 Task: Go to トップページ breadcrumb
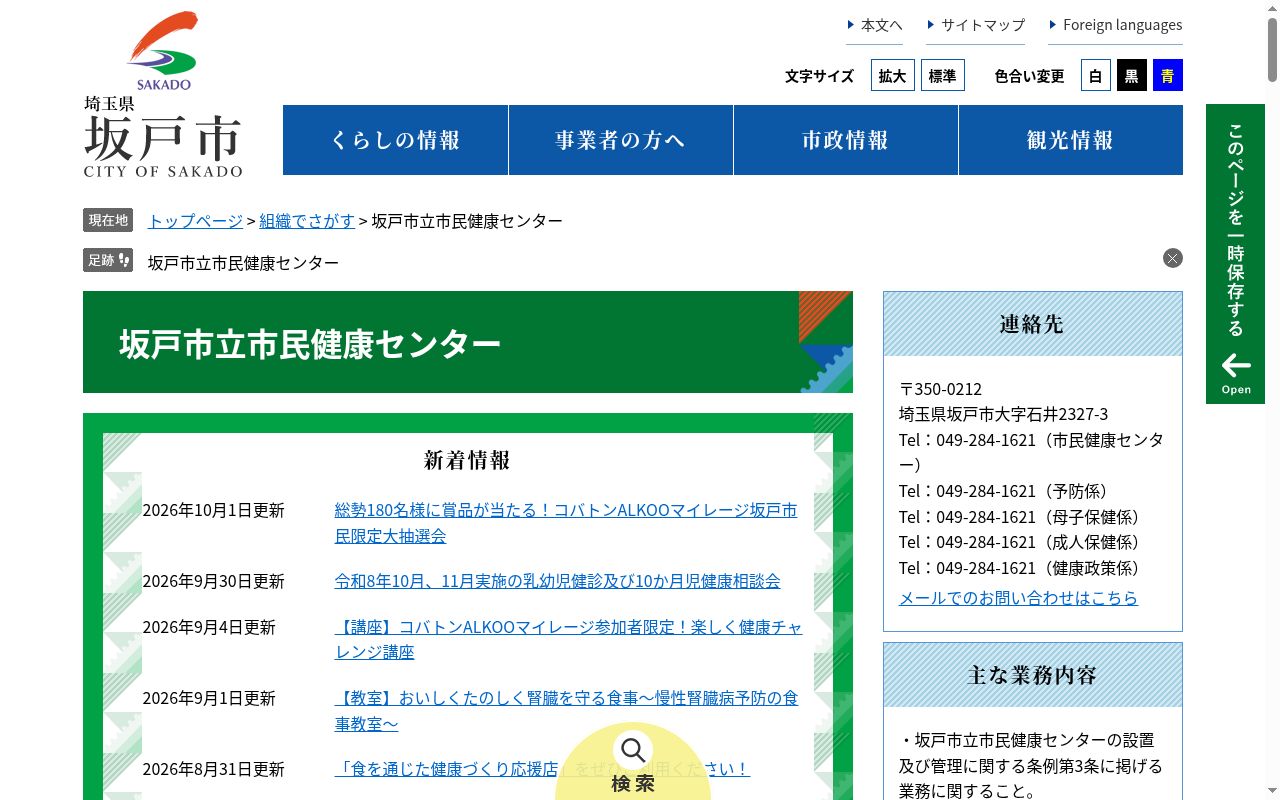point(195,221)
